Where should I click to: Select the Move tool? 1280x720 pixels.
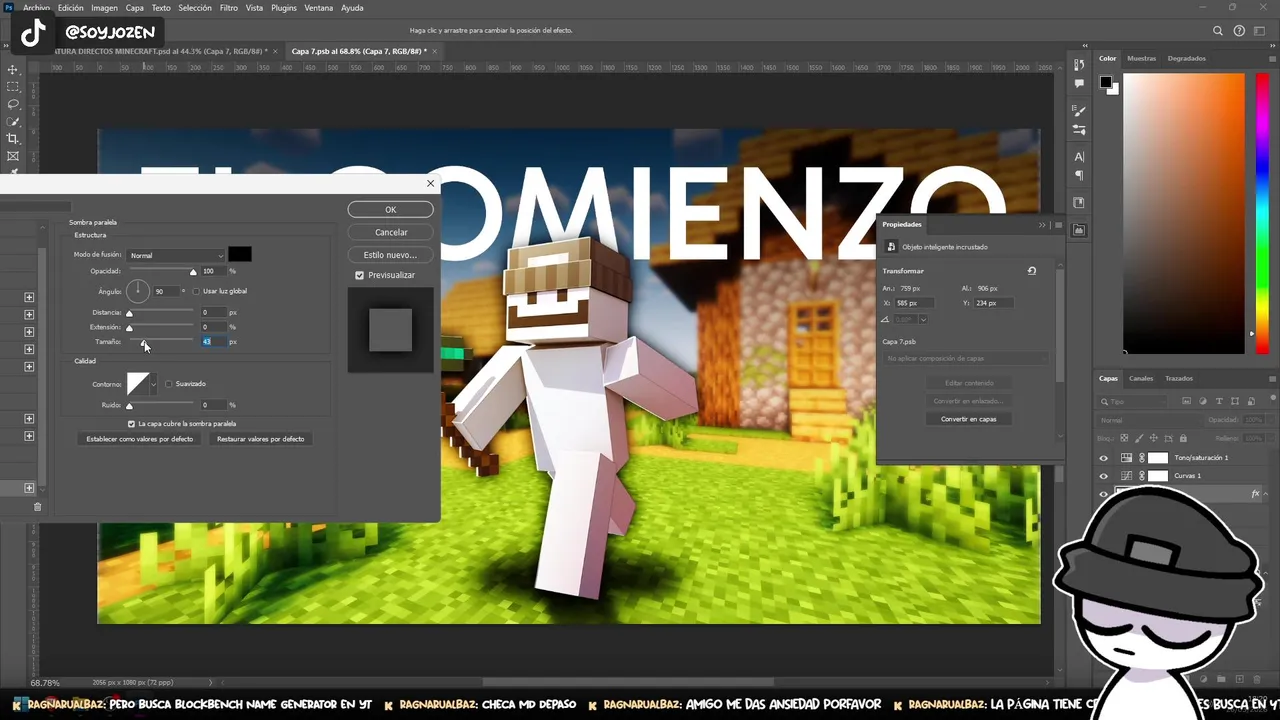[x=13, y=69]
